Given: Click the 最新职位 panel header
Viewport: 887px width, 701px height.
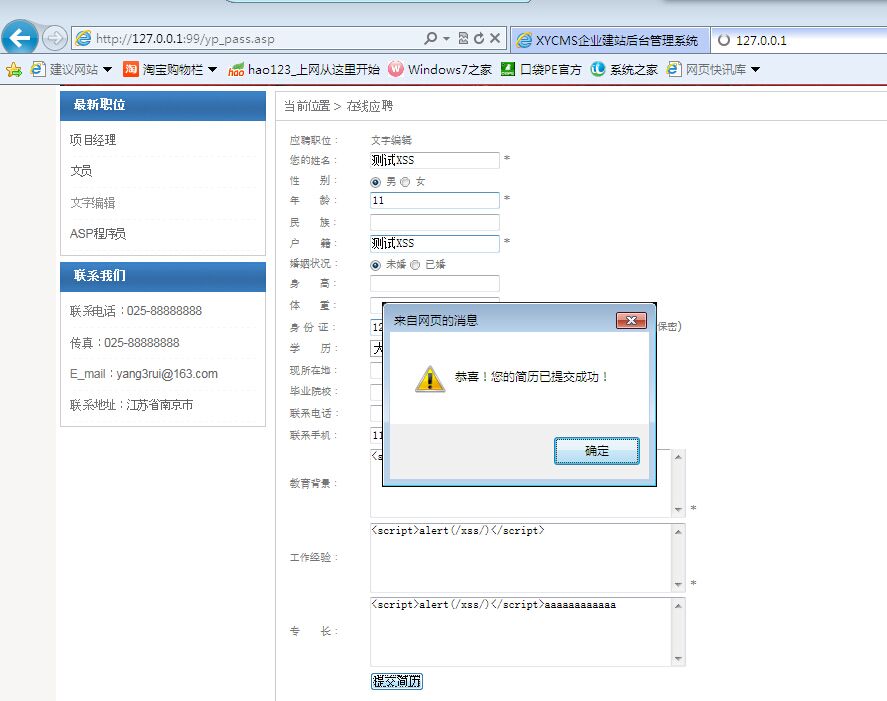Looking at the screenshot, I should coord(163,105).
